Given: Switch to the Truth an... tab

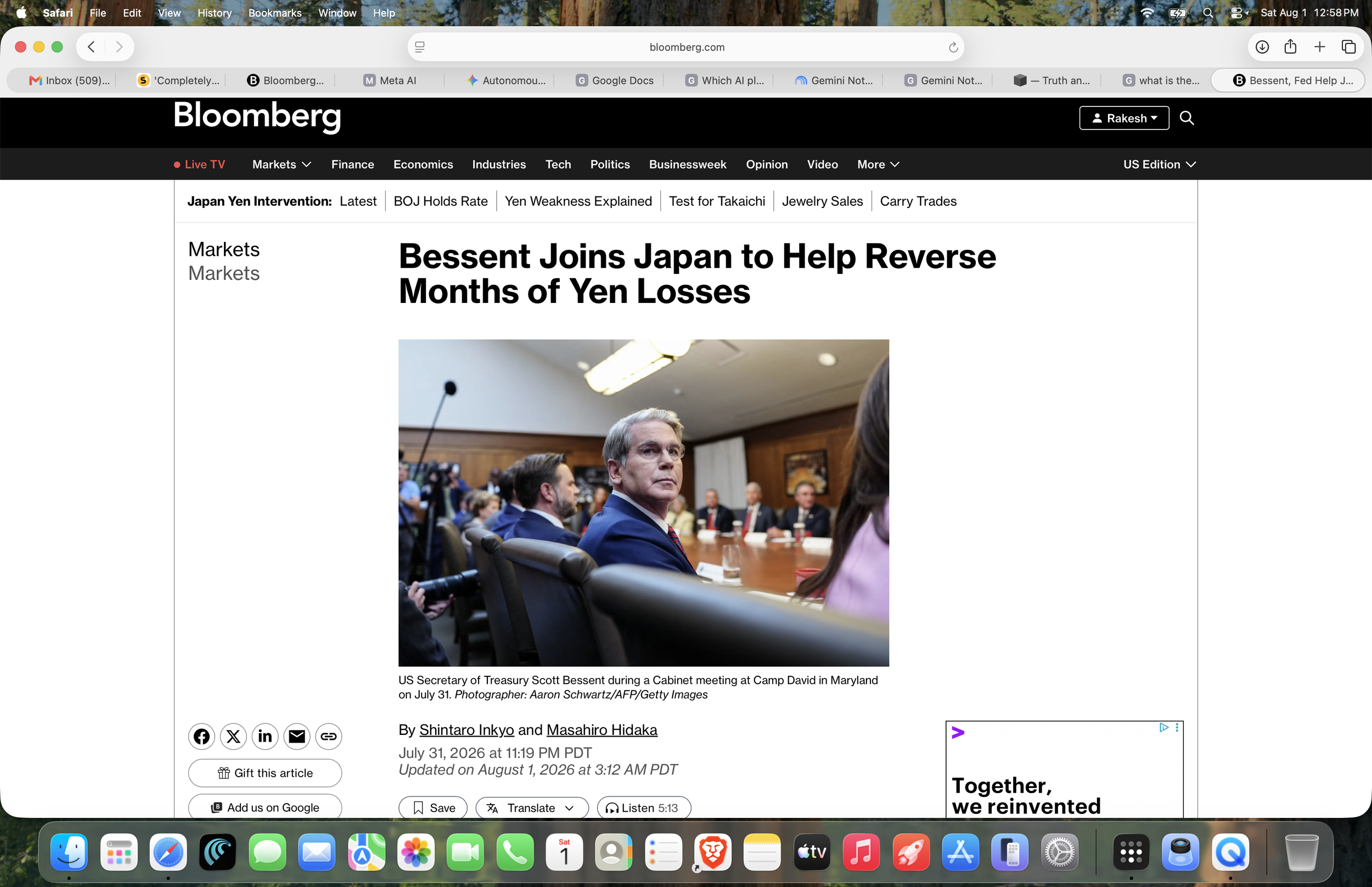Looking at the screenshot, I should [x=1052, y=81].
